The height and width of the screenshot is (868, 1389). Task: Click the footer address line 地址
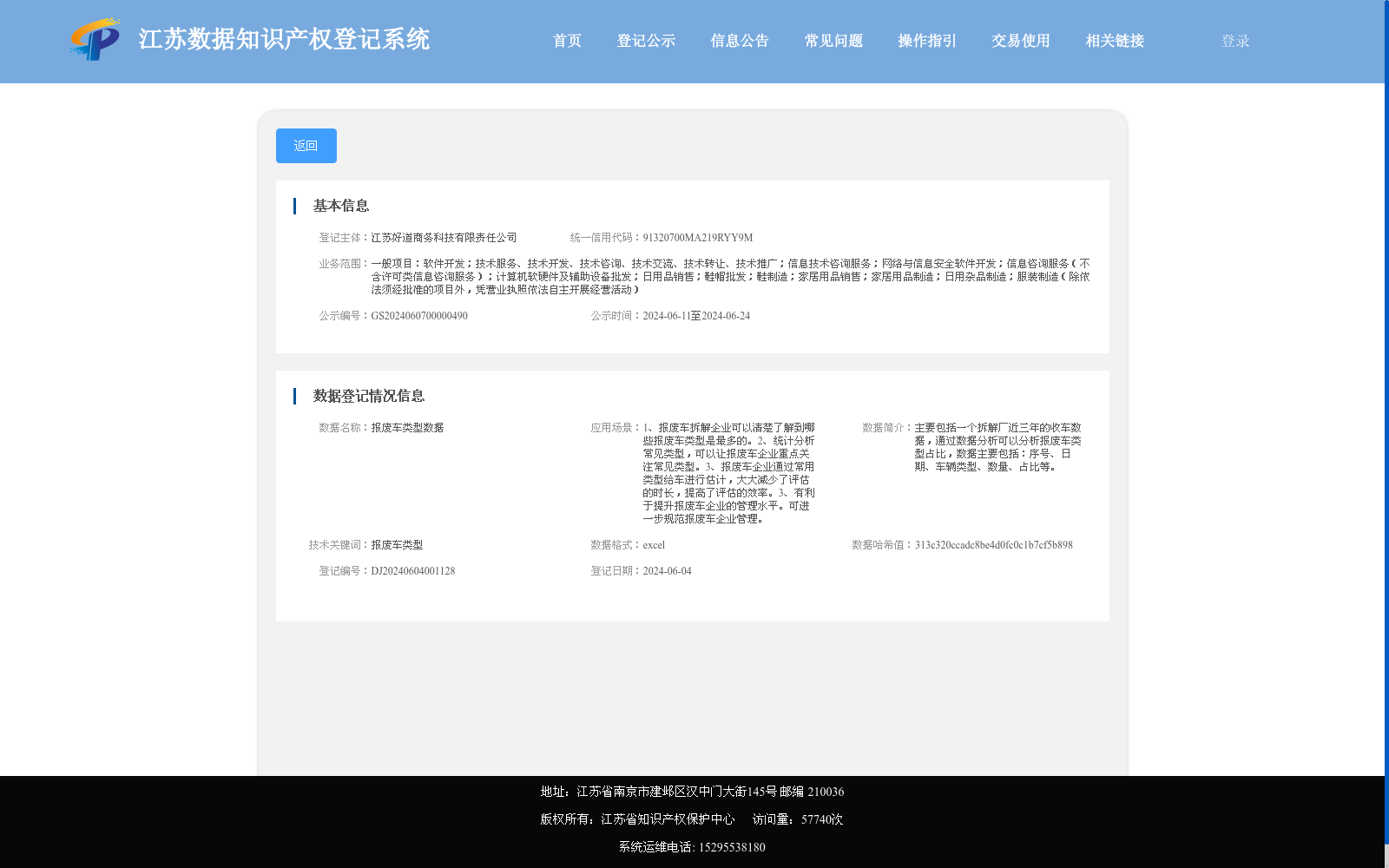[692, 792]
